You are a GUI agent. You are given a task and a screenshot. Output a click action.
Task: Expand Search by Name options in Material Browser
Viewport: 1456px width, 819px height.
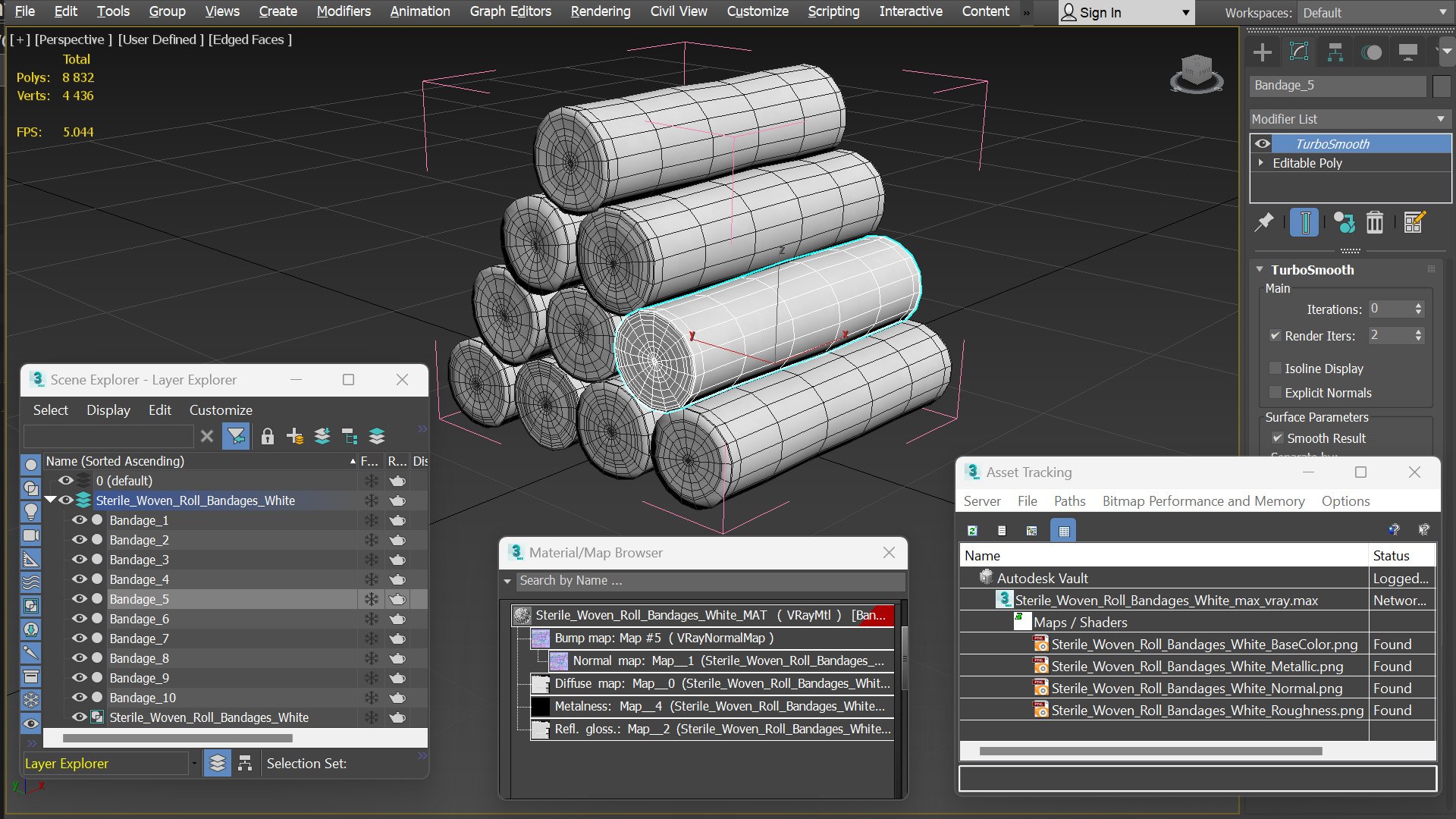coord(507,581)
